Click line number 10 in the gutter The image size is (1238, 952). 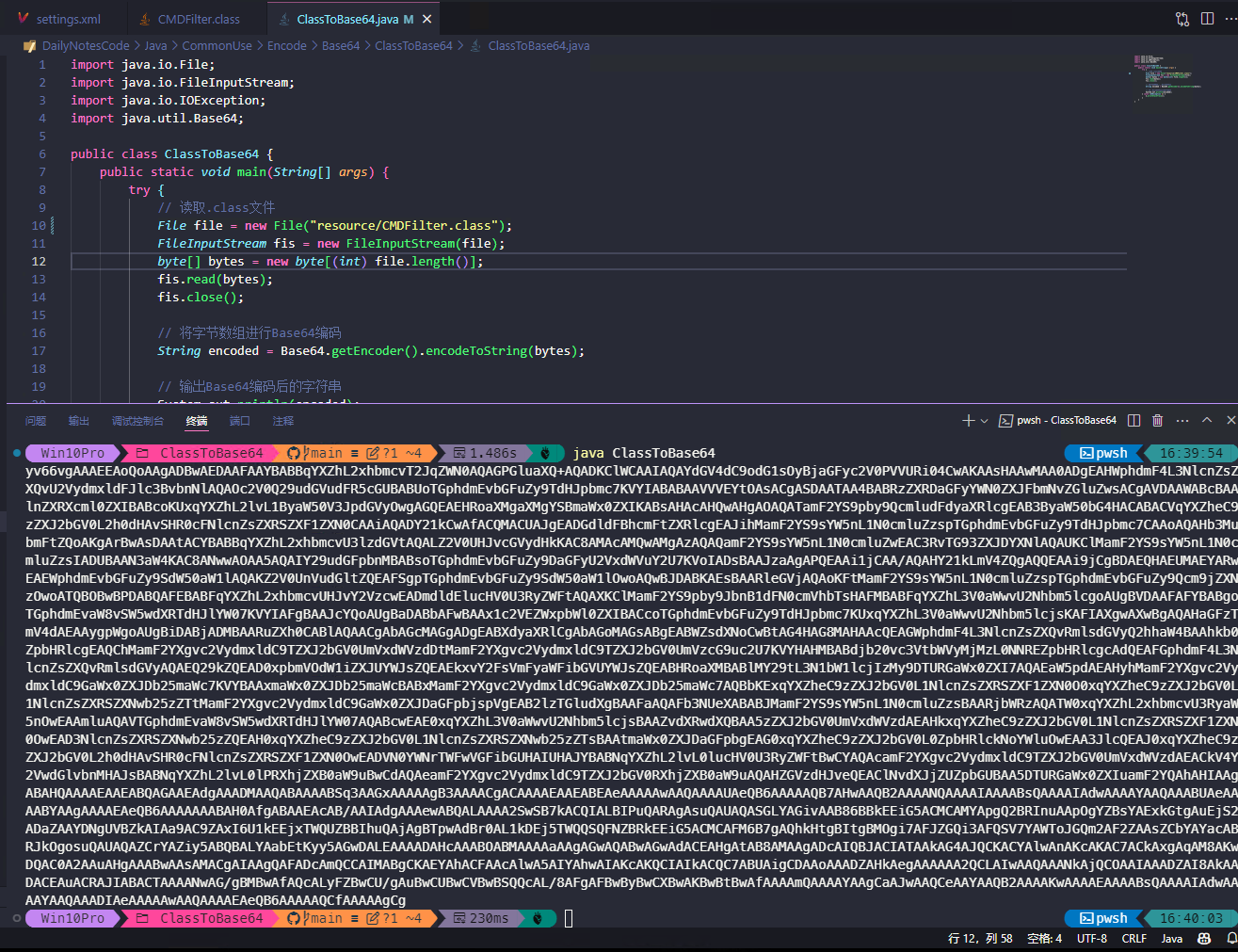[39, 225]
